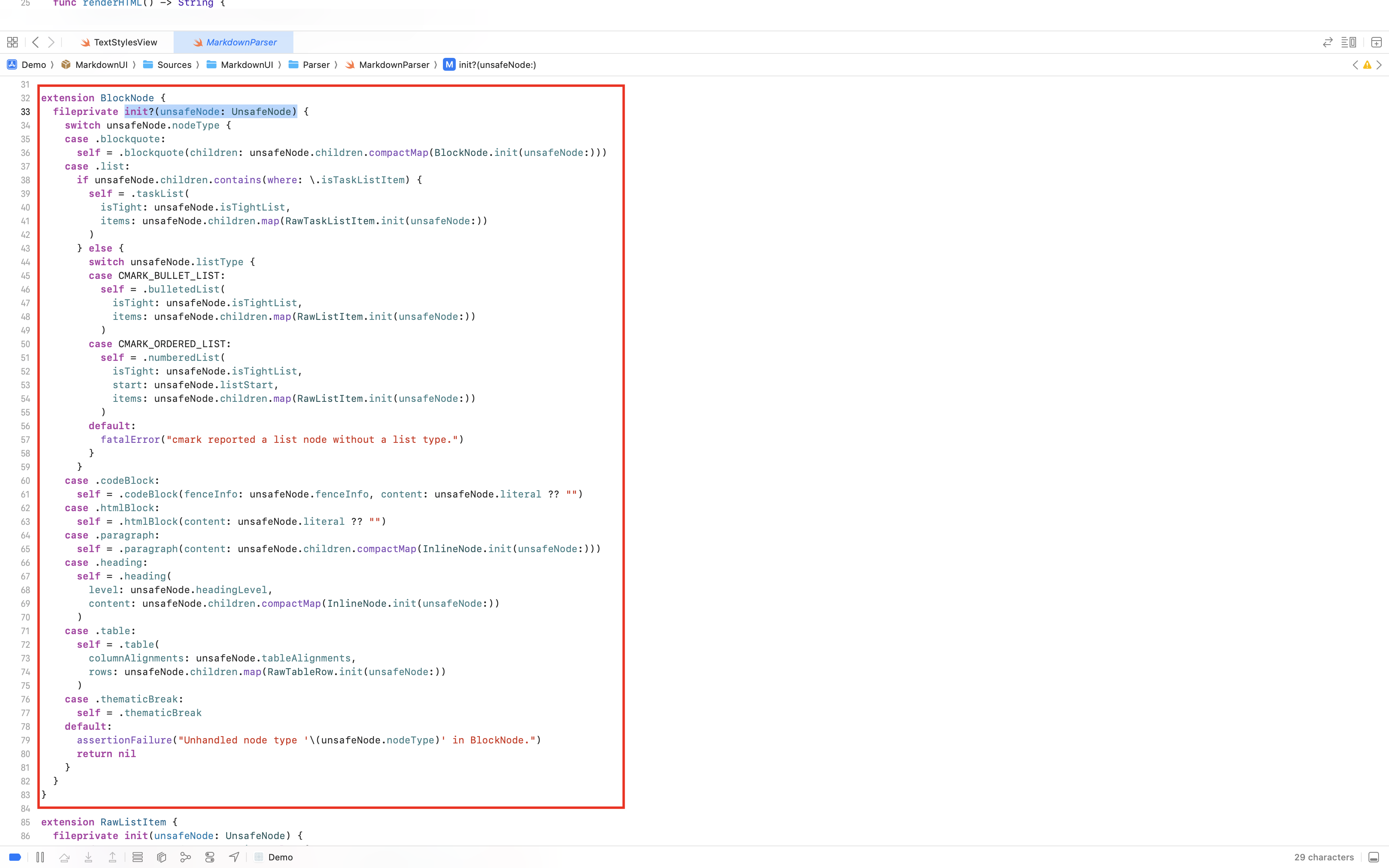Click the Environment Overrides icon
Image resolution: width=1389 pixels, height=868 pixels.
coord(209,857)
